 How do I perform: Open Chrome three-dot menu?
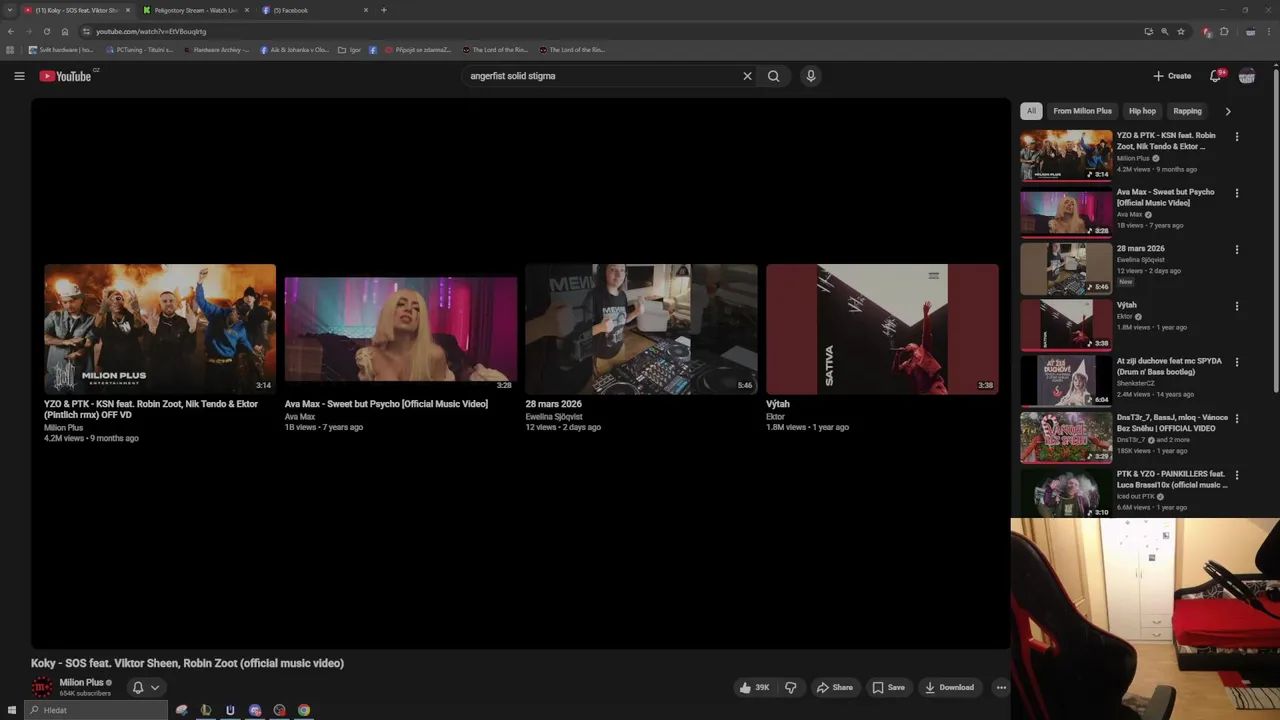1270,31
